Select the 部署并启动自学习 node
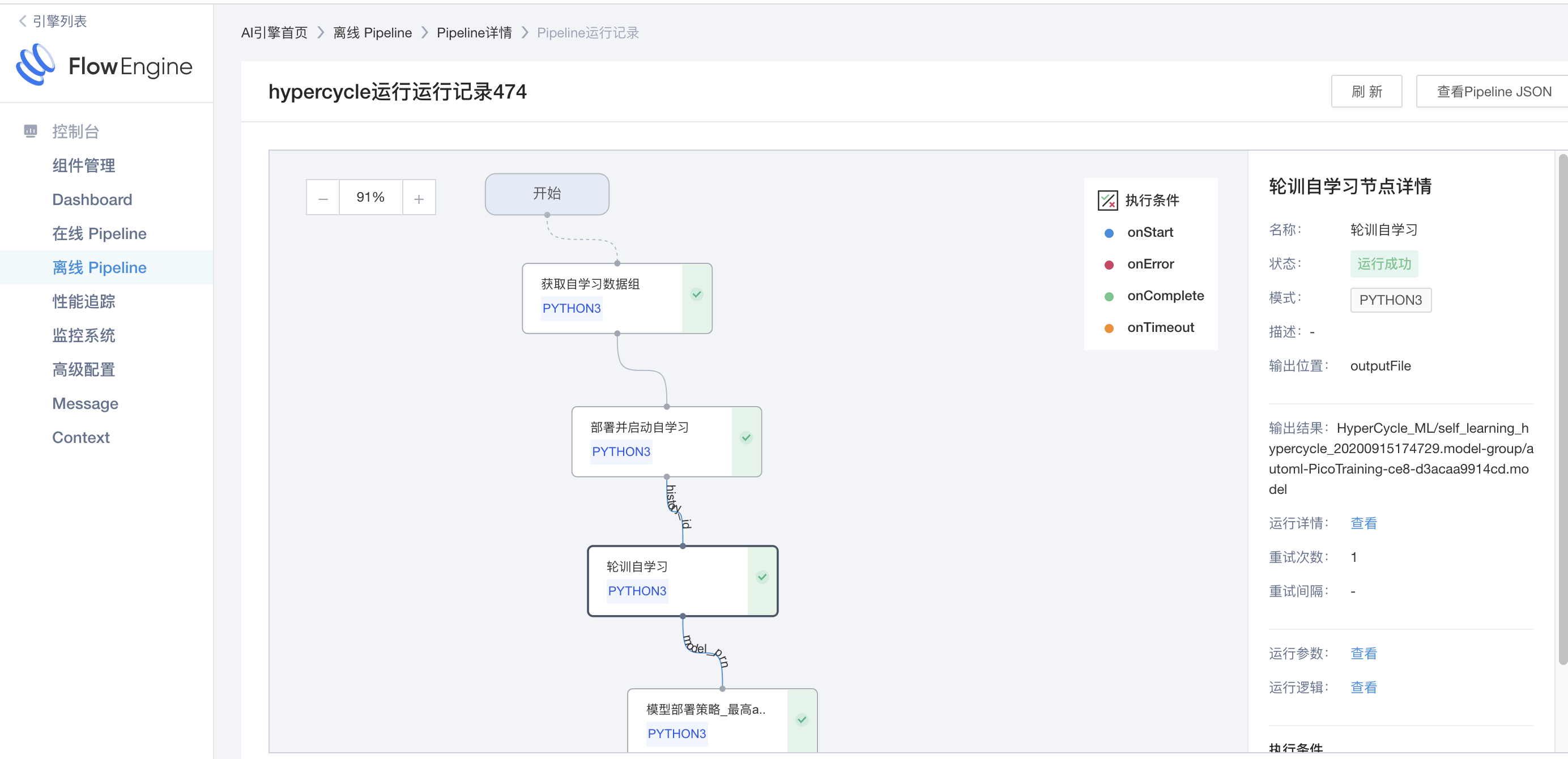1568x759 pixels. coord(667,441)
